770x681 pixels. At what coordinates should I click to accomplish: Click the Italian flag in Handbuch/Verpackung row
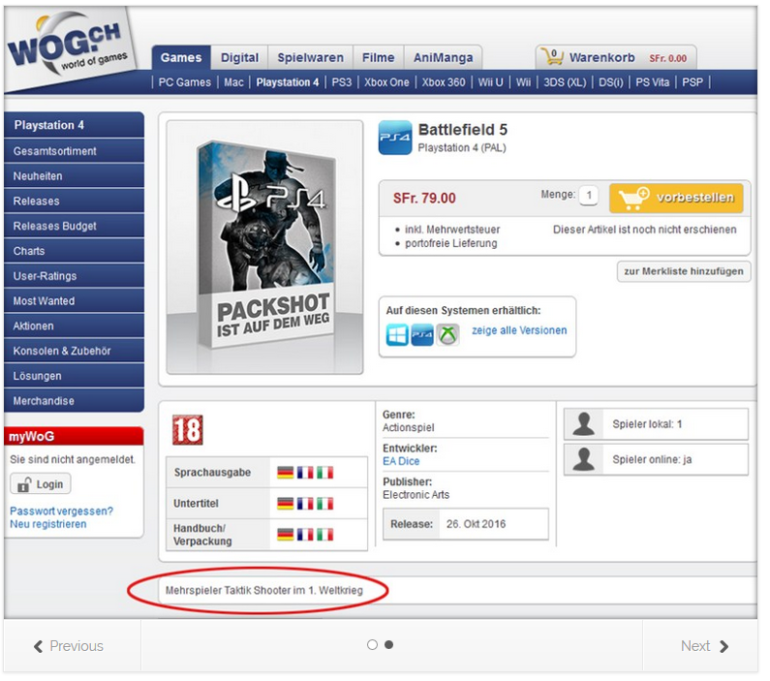pyautogui.click(x=325, y=535)
